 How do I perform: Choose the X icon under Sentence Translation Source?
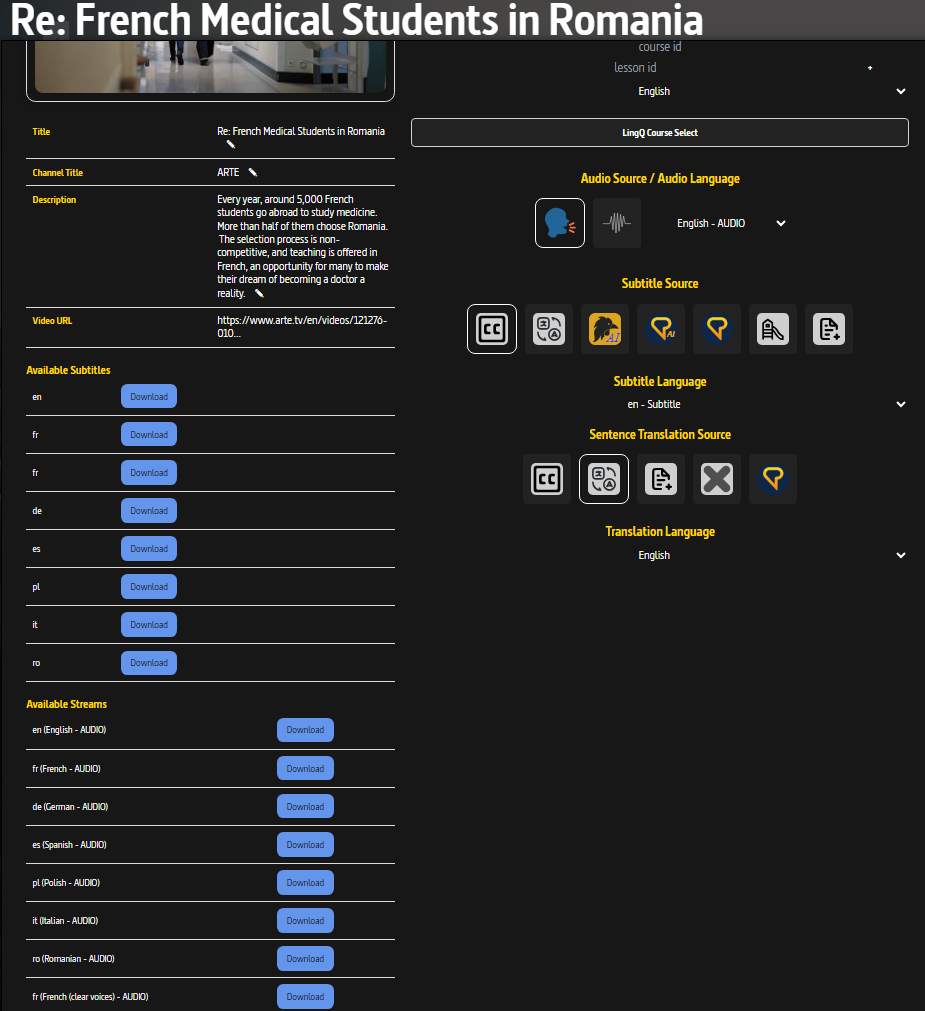point(717,479)
